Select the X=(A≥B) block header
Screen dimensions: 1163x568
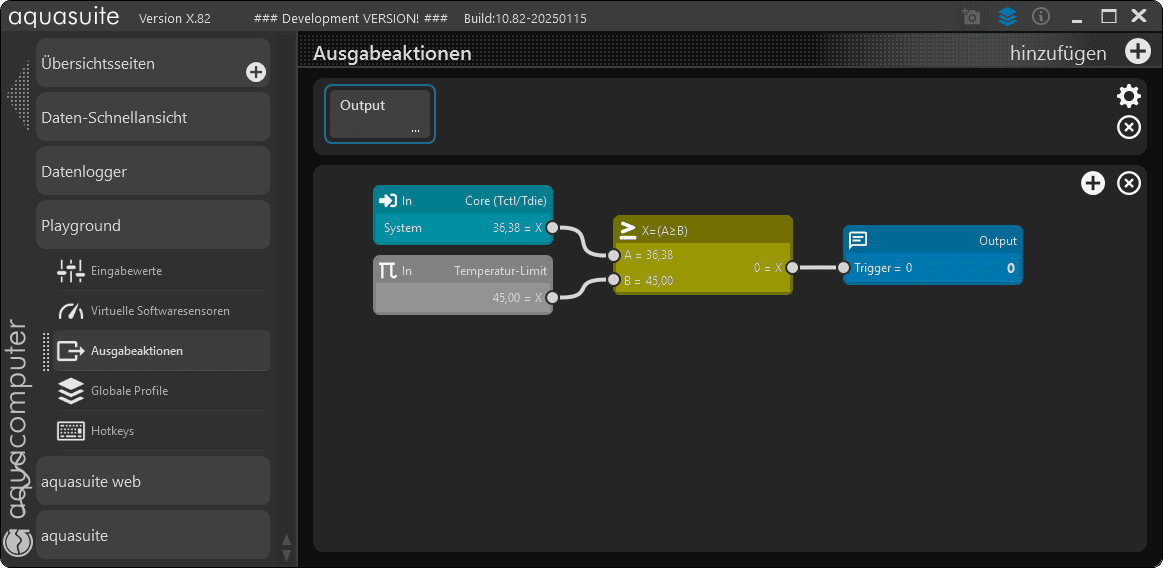coord(703,230)
